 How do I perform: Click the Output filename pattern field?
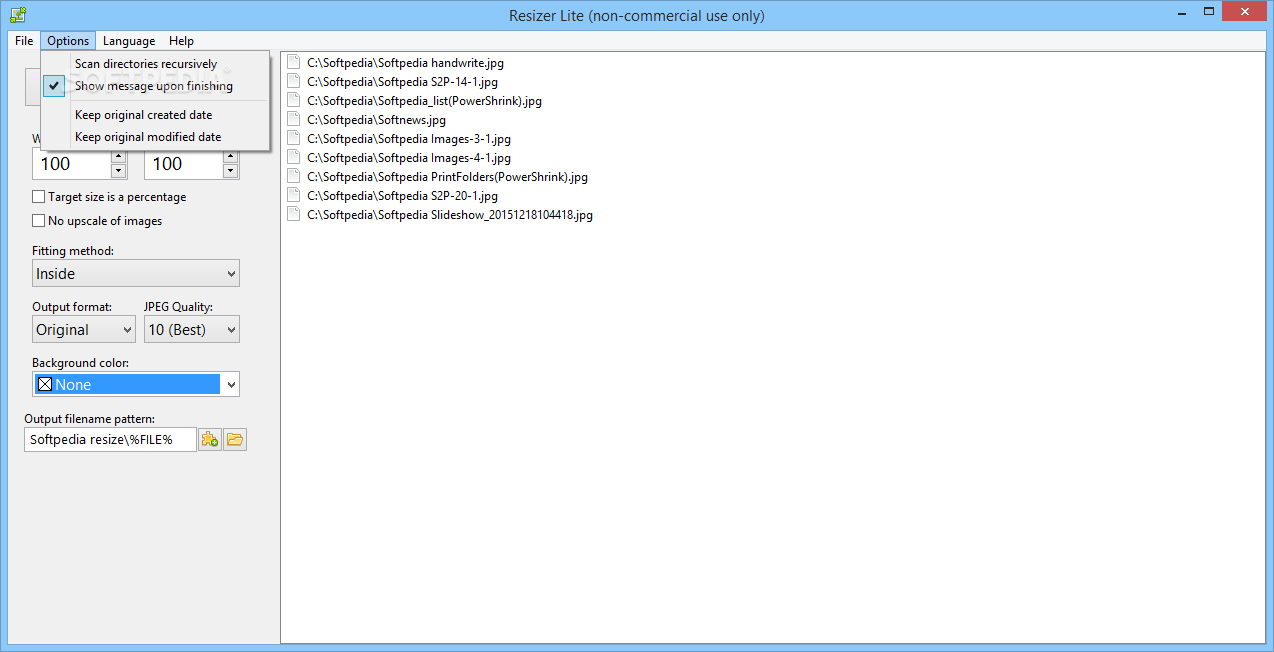click(110, 439)
